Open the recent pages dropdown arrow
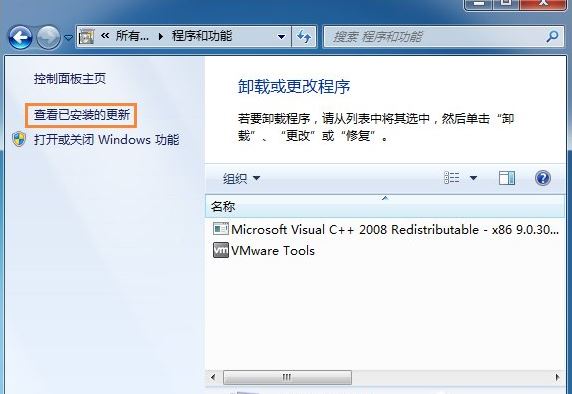 click(68, 37)
